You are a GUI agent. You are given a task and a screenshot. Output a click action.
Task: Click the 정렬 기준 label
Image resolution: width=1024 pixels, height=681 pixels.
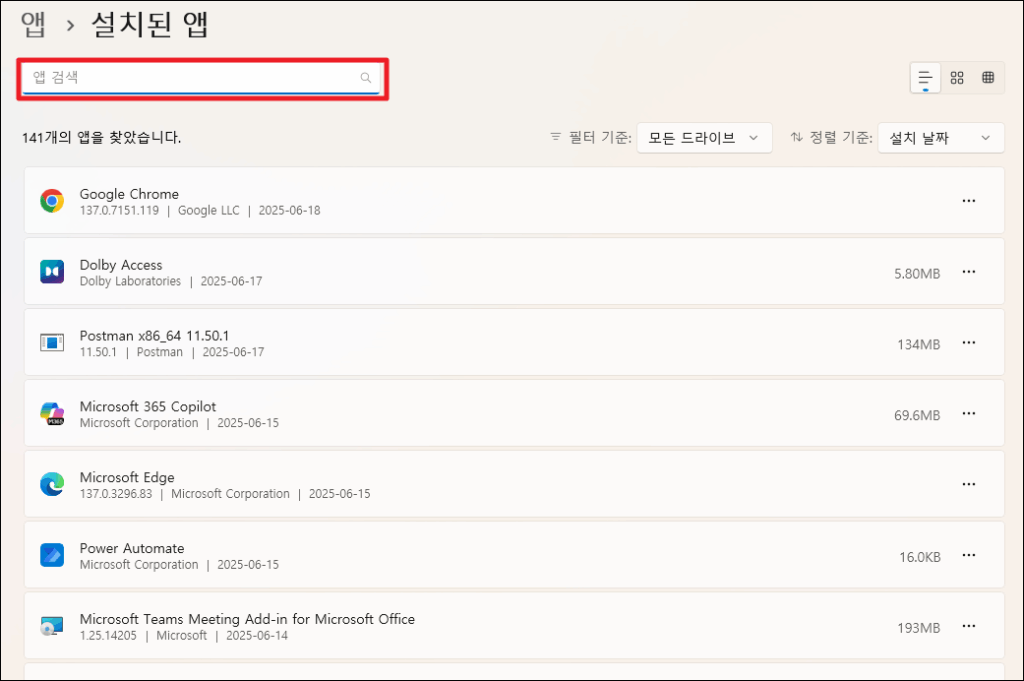click(x=841, y=137)
